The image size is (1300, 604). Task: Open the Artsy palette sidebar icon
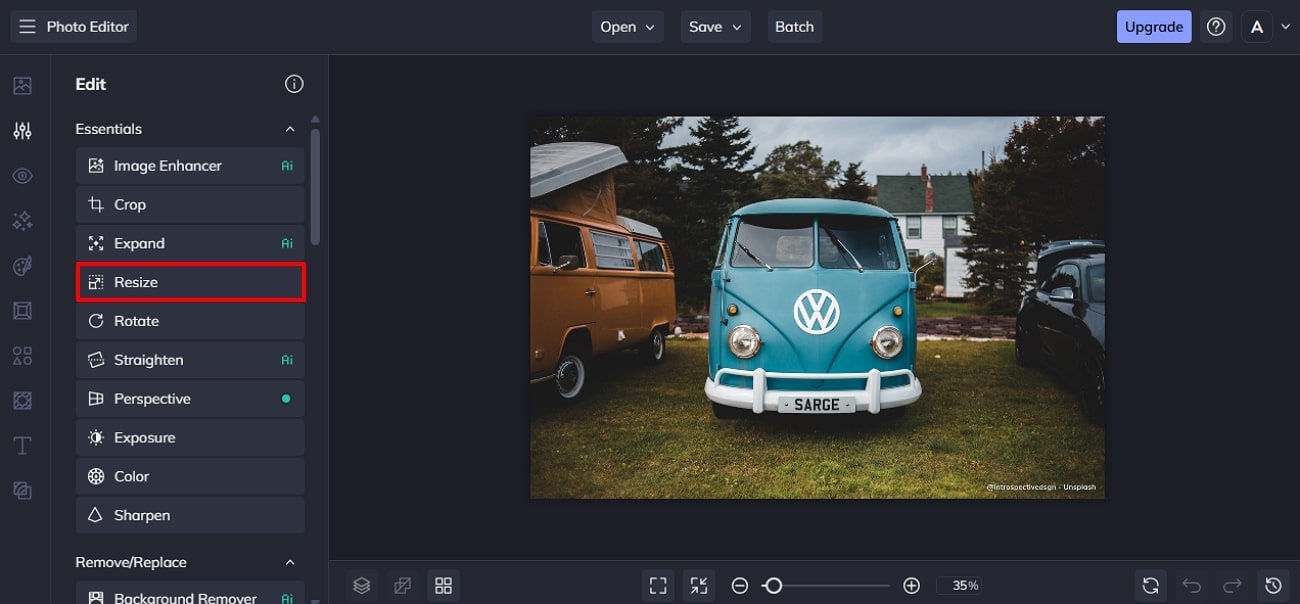(x=22, y=266)
